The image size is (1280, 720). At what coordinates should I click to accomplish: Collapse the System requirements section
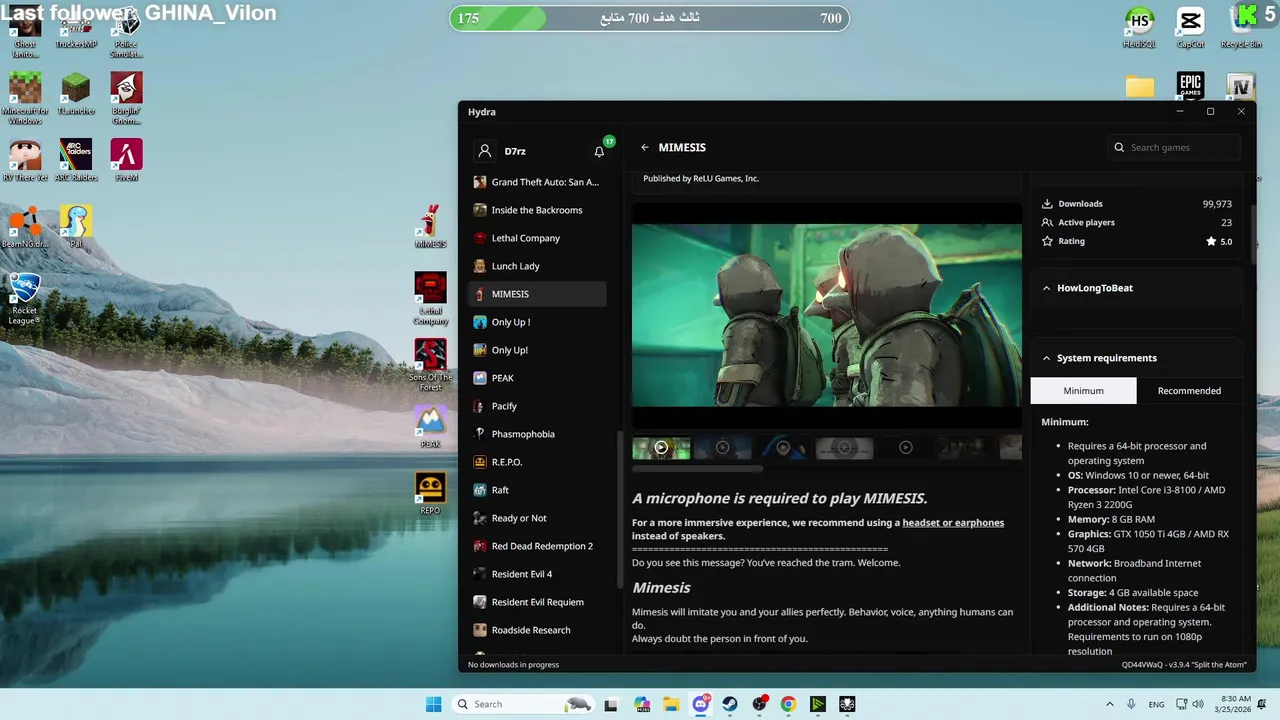point(1047,358)
